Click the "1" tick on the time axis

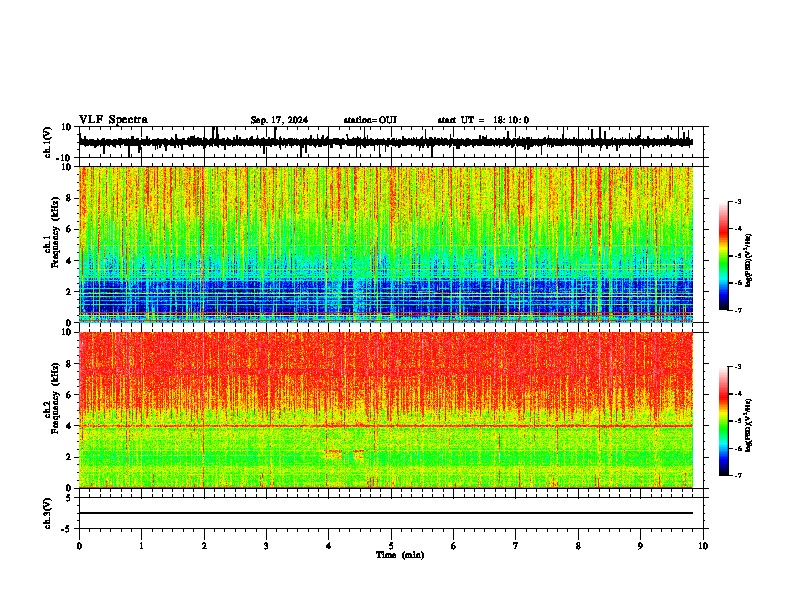click(x=141, y=546)
